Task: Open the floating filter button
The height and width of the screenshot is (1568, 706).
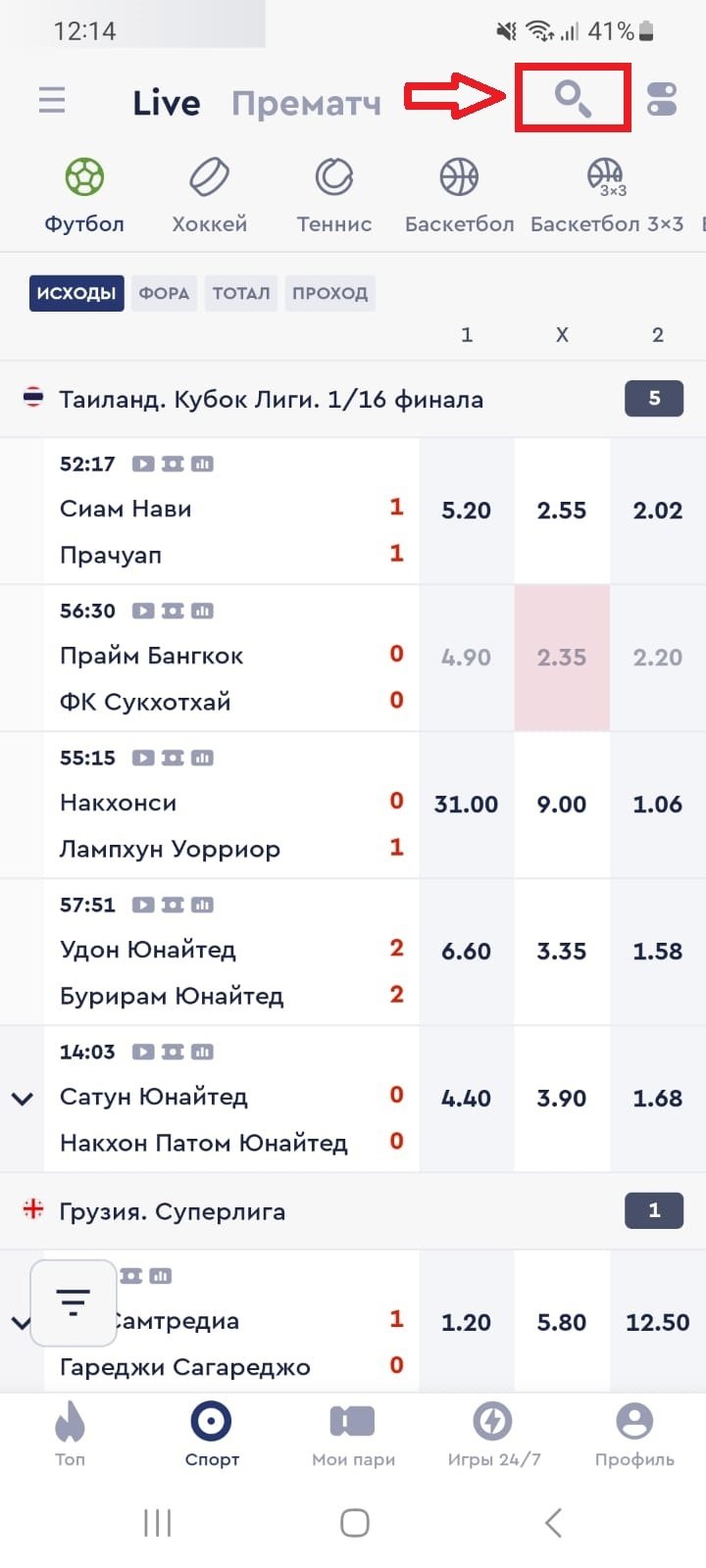Action: [x=74, y=1302]
